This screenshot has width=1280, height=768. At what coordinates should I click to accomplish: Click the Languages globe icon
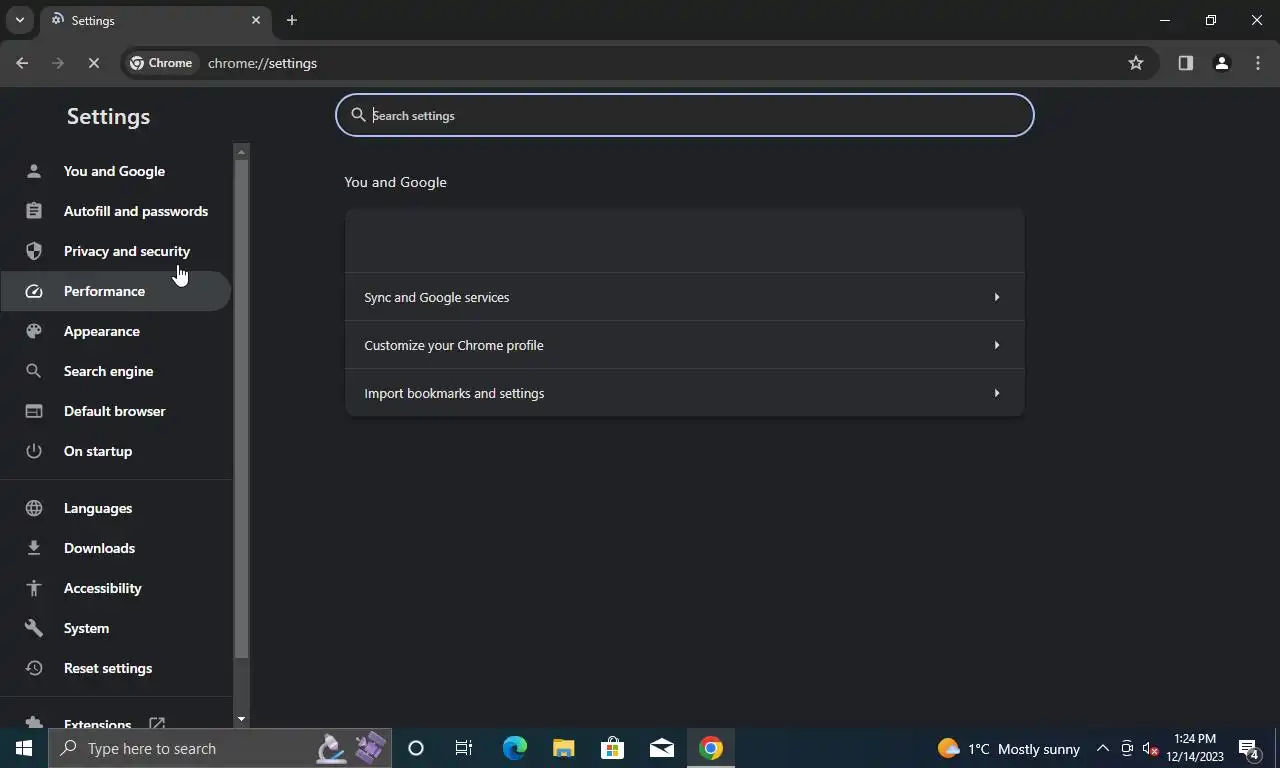pyautogui.click(x=34, y=508)
